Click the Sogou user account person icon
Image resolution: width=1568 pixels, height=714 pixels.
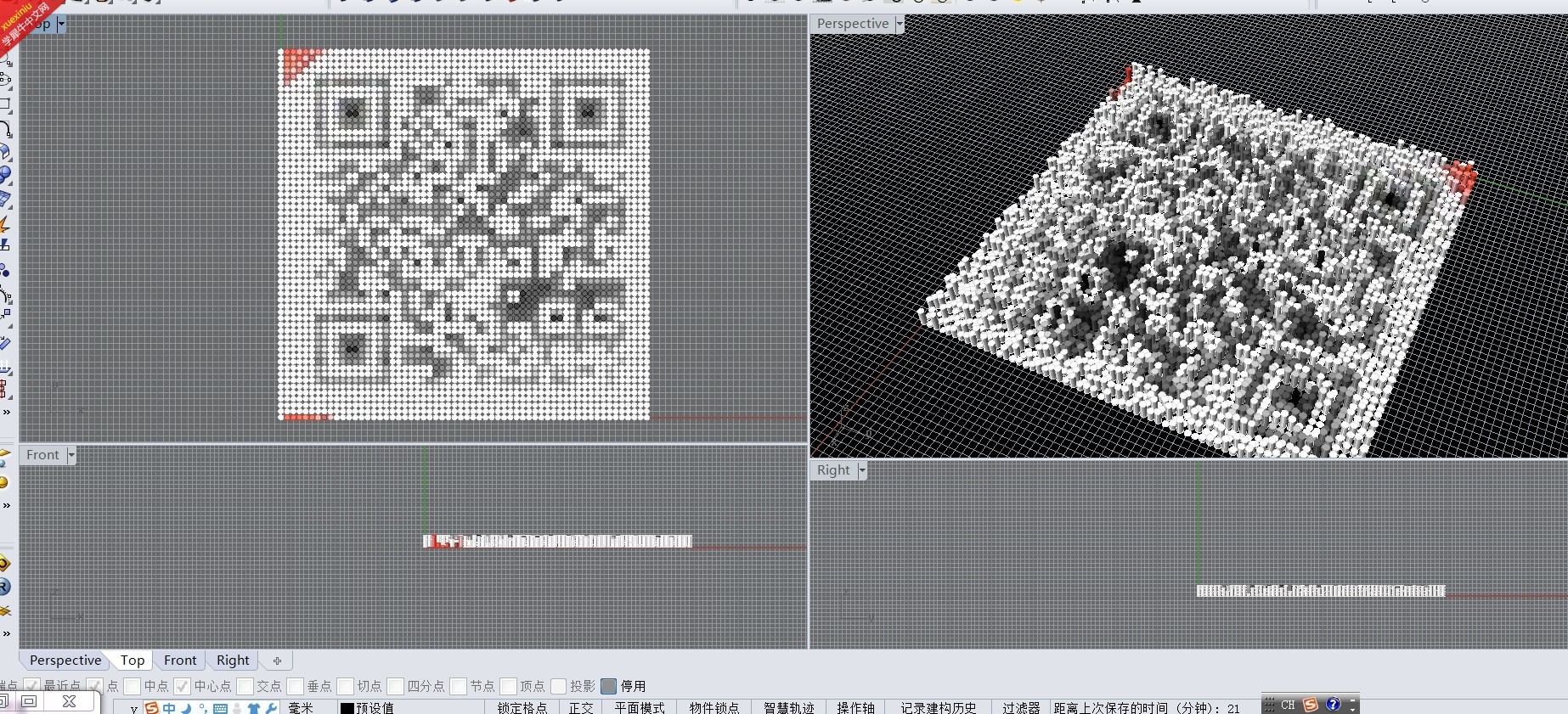tap(237, 708)
